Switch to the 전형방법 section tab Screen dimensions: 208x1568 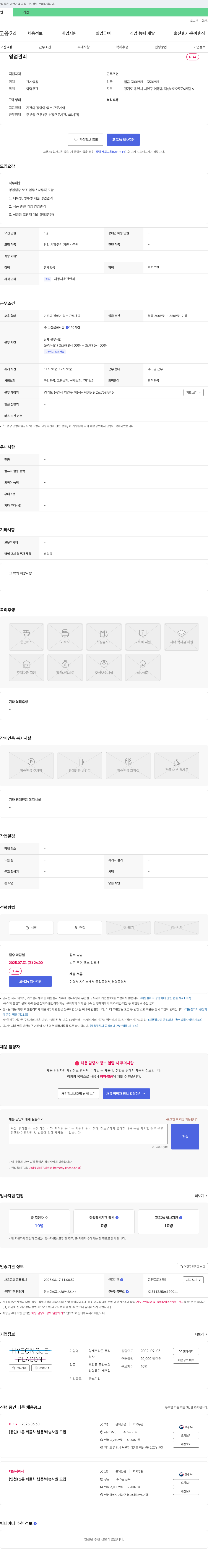pos(160,47)
